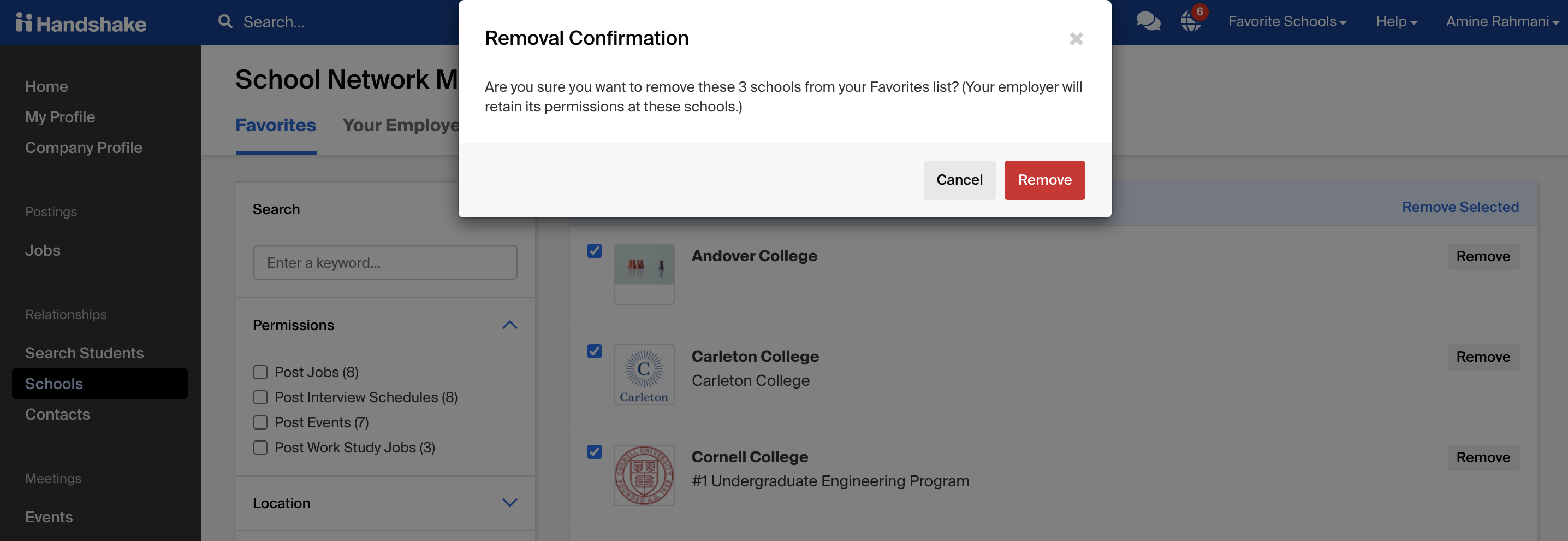Open notifications via the badge icon showing 6
Image resolution: width=1568 pixels, height=541 pixels.
(x=1190, y=22)
